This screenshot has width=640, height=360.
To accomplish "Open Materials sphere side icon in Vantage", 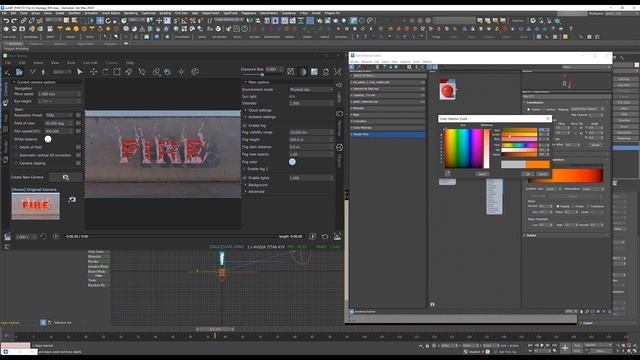I will tap(339, 114).
